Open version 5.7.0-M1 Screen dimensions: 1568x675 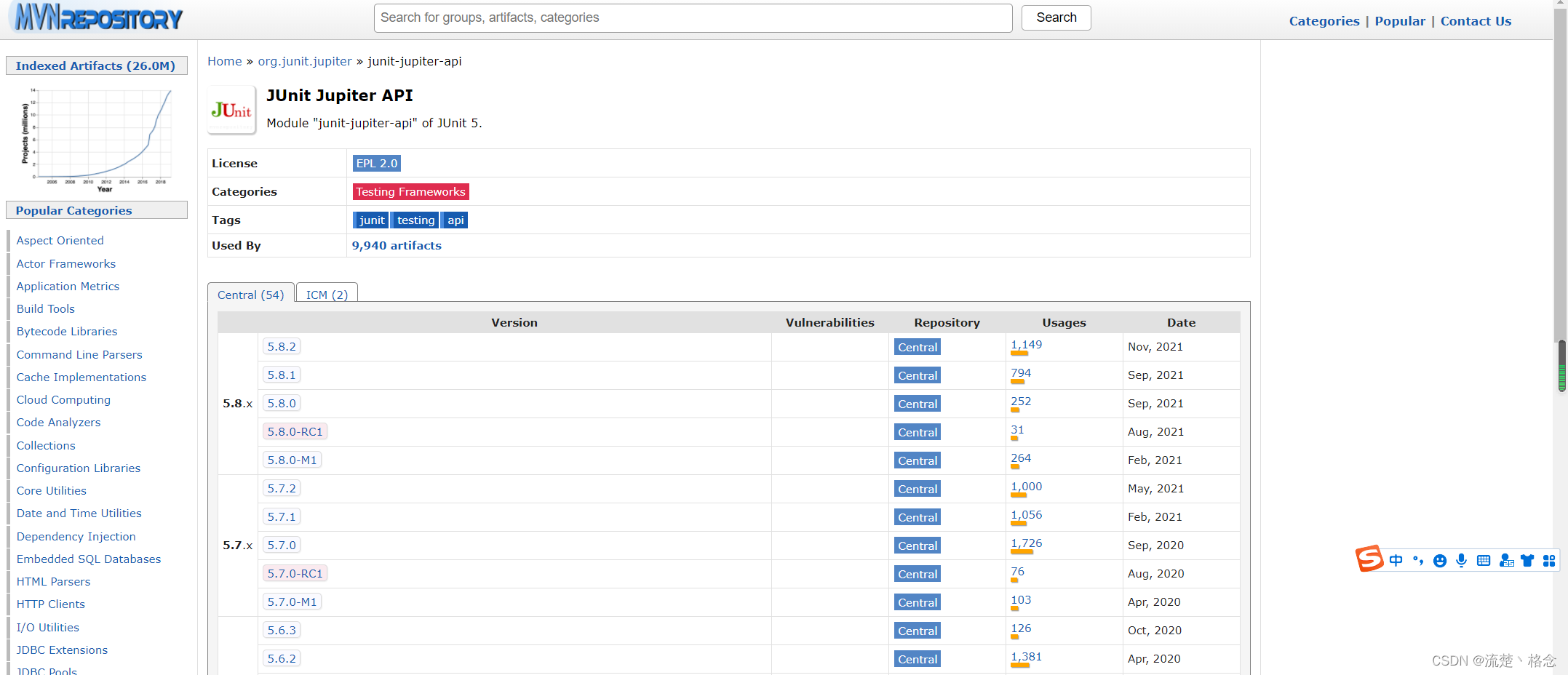click(x=292, y=602)
